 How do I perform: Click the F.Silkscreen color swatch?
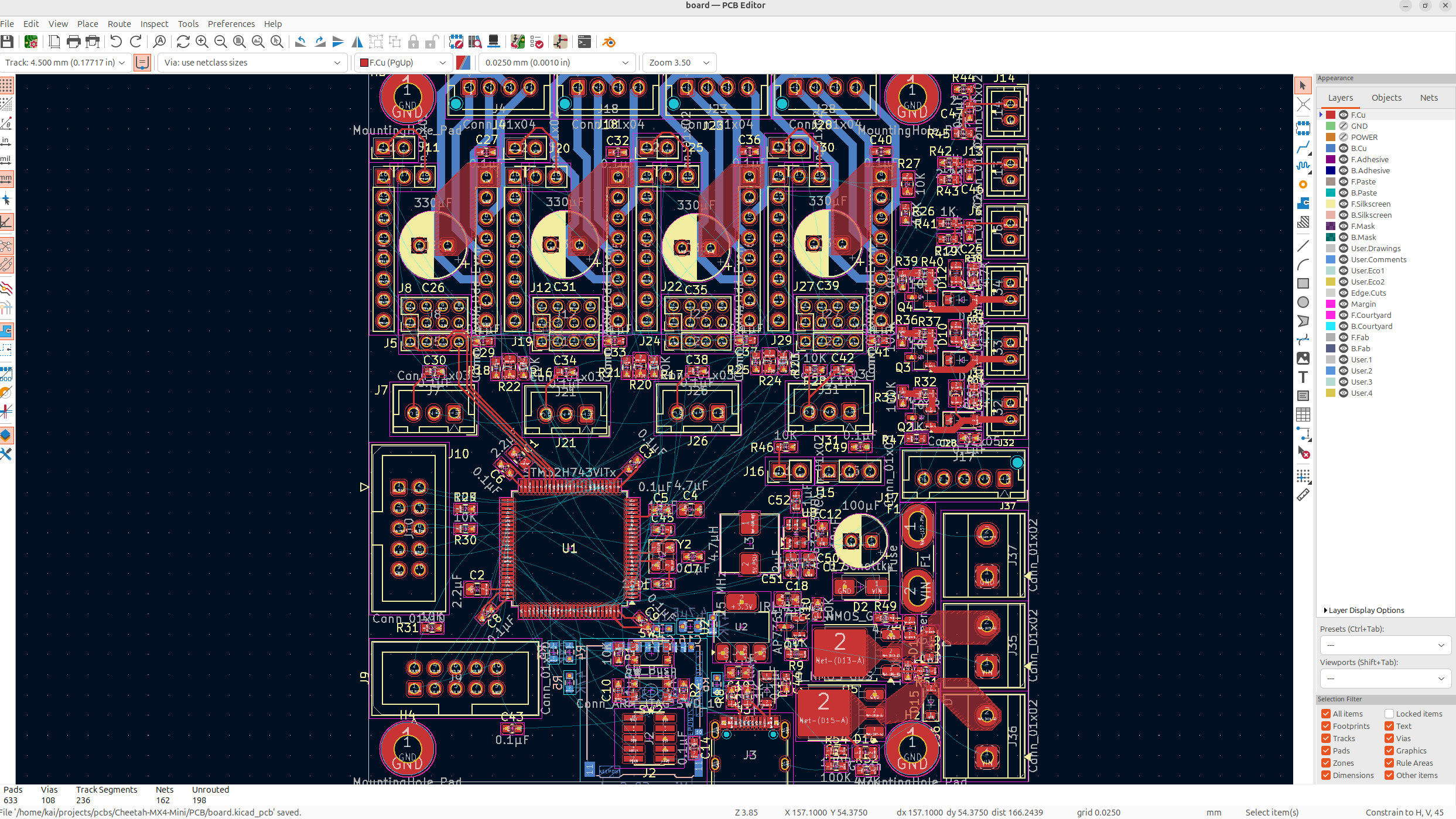(x=1331, y=204)
